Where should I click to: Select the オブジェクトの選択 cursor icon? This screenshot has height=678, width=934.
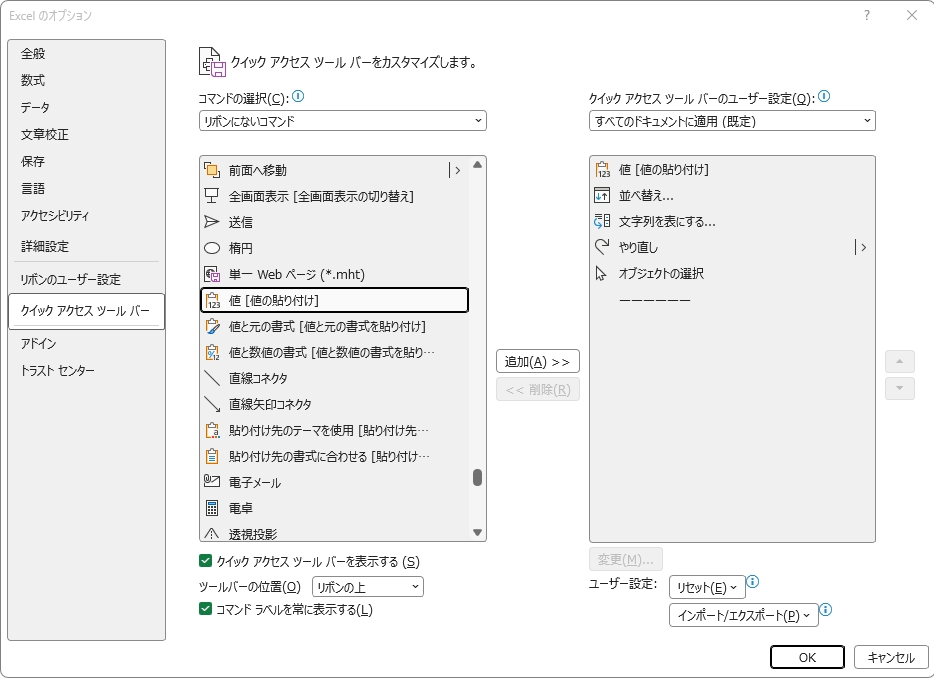[601, 273]
